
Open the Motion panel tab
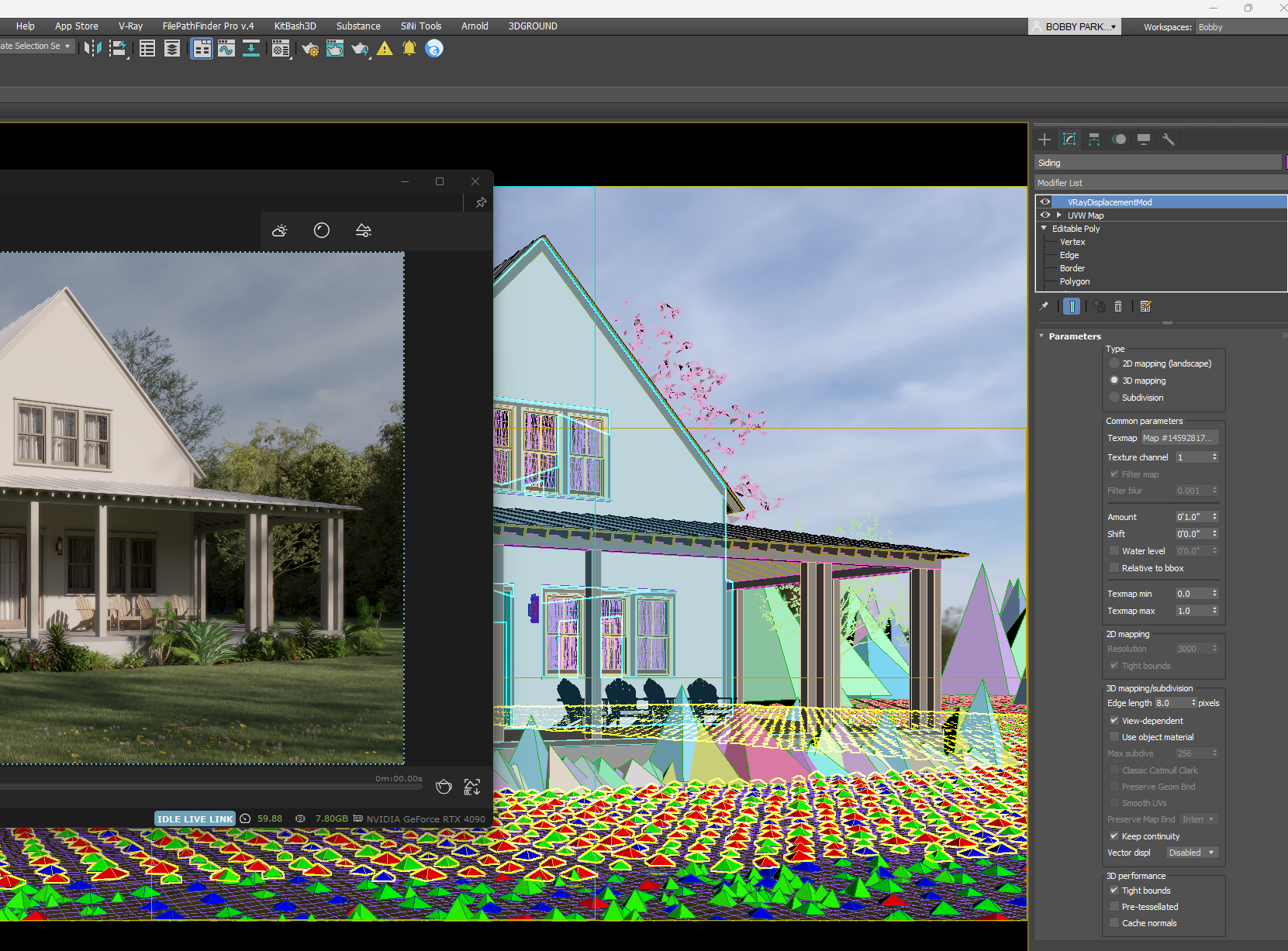(1119, 140)
